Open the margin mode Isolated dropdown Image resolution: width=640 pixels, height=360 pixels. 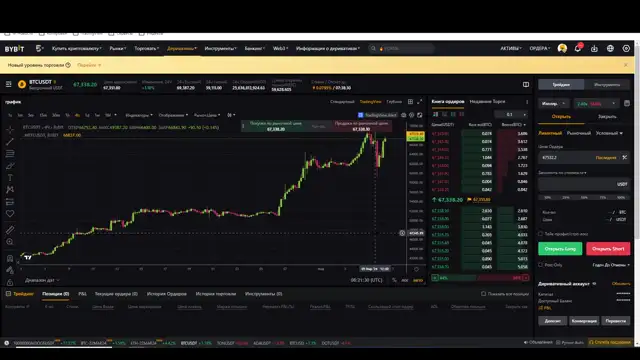[553, 104]
